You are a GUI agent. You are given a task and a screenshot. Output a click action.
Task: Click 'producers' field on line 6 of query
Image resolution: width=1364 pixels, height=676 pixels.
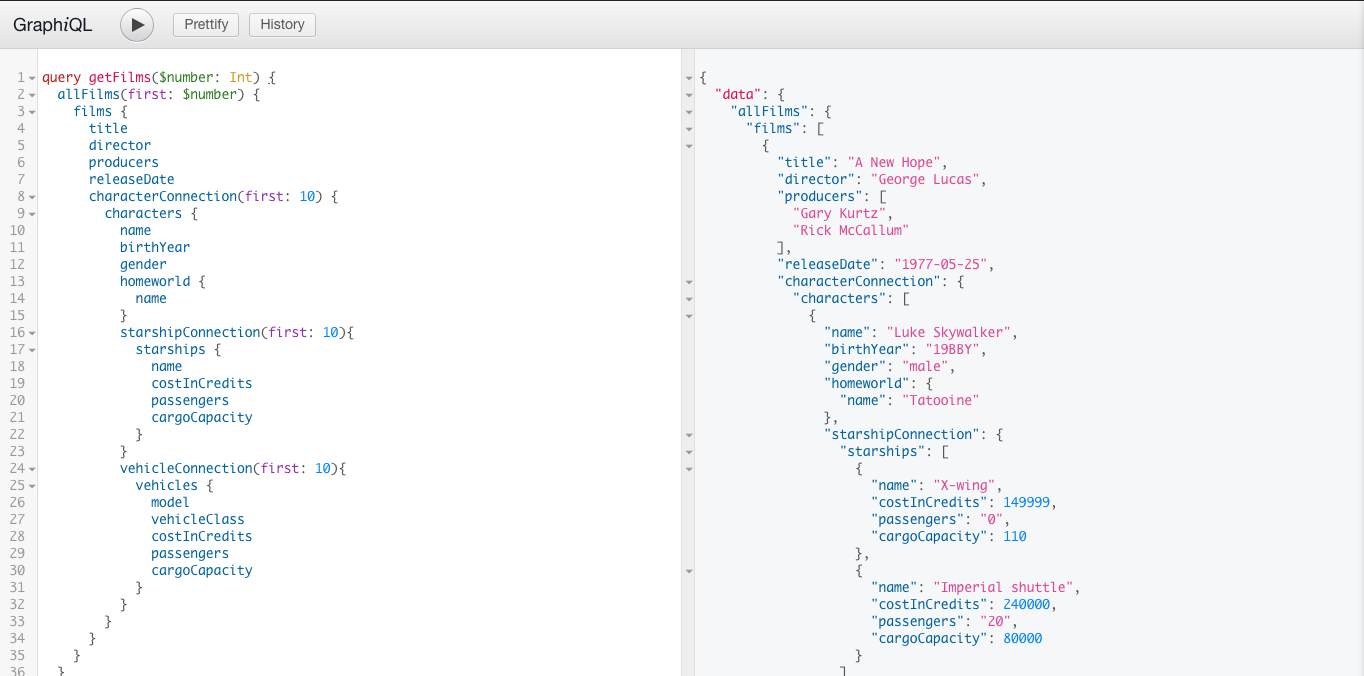click(x=124, y=162)
